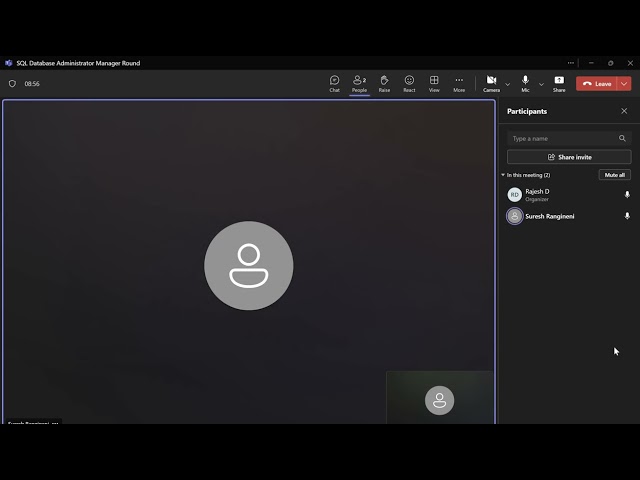Screen dimensions: 640x480
Task: Click the shield icon beside meeting timer
Action: point(12,84)
